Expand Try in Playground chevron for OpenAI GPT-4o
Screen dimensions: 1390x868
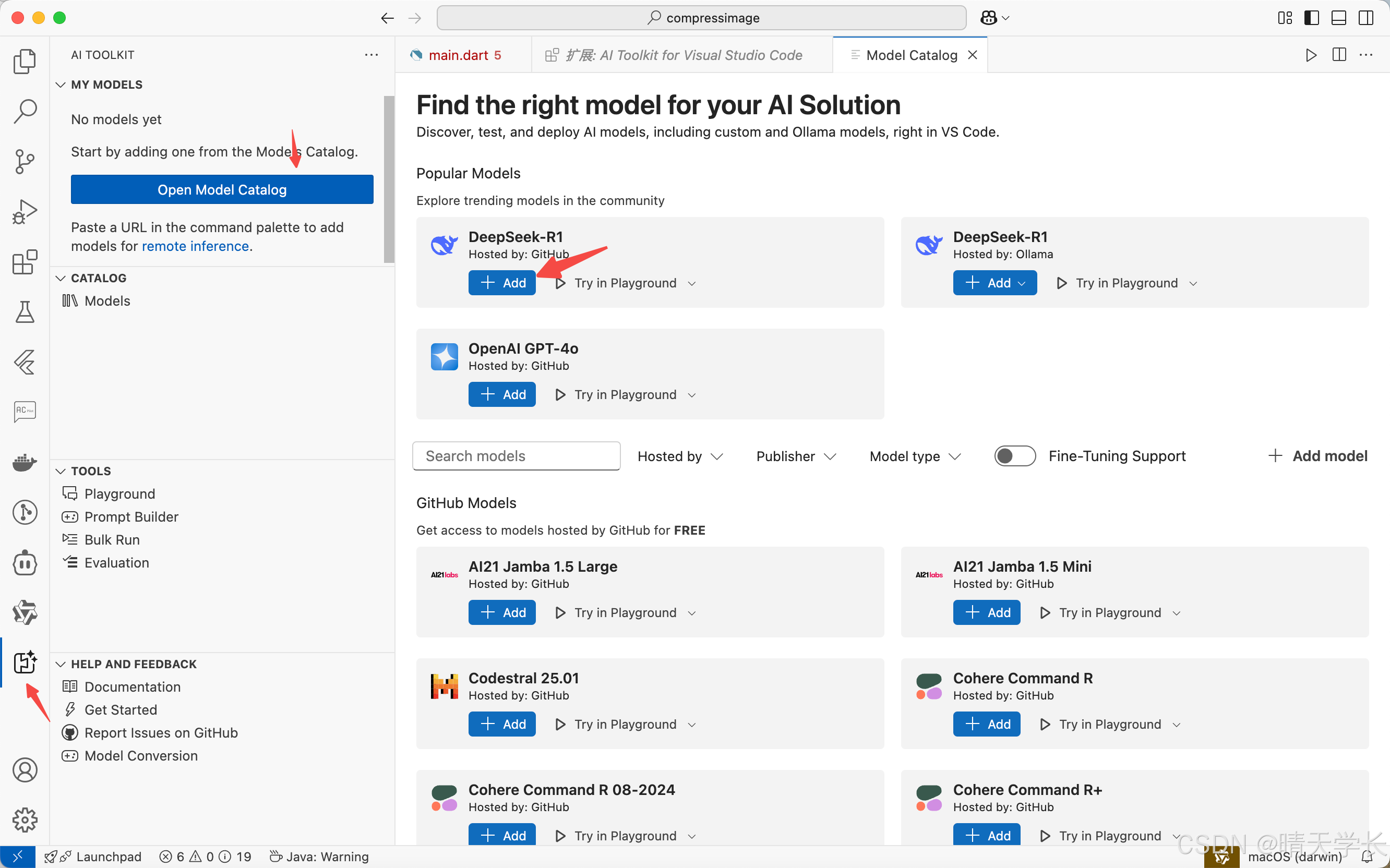click(x=692, y=395)
